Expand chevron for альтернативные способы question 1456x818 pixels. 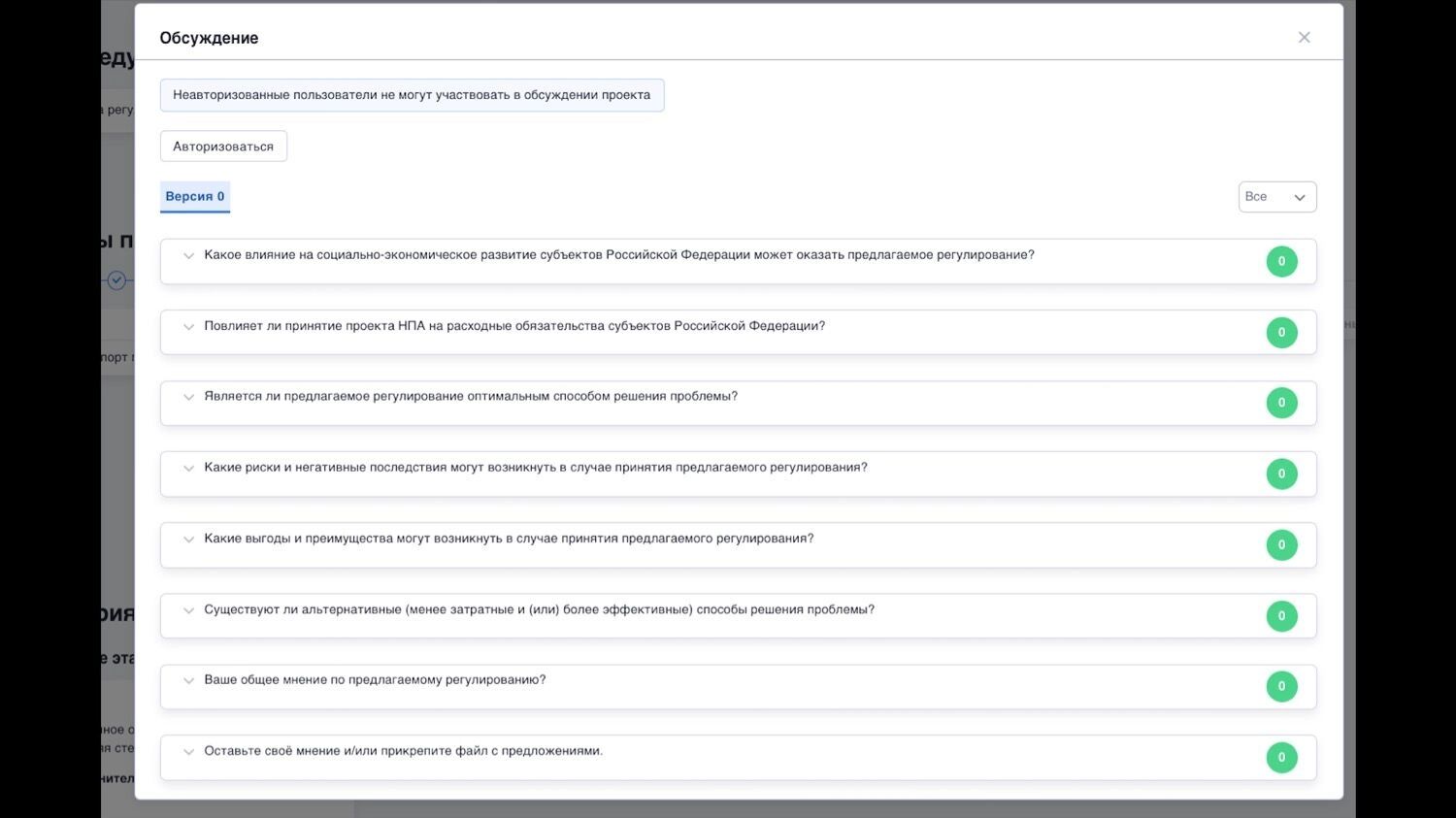[188, 610]
